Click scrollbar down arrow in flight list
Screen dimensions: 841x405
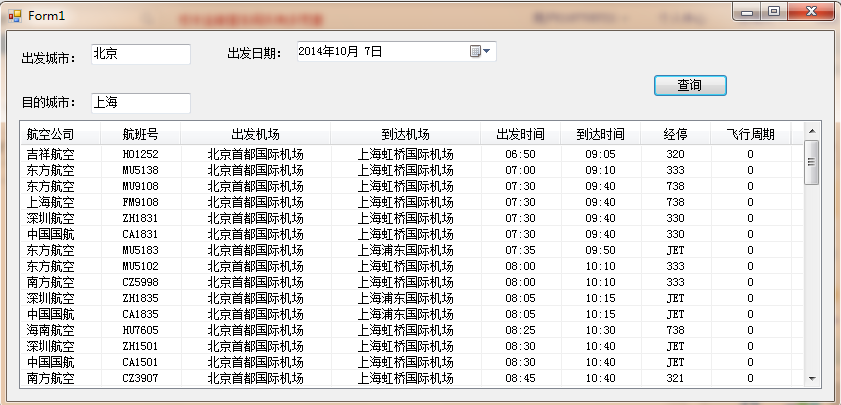point(812,378)
